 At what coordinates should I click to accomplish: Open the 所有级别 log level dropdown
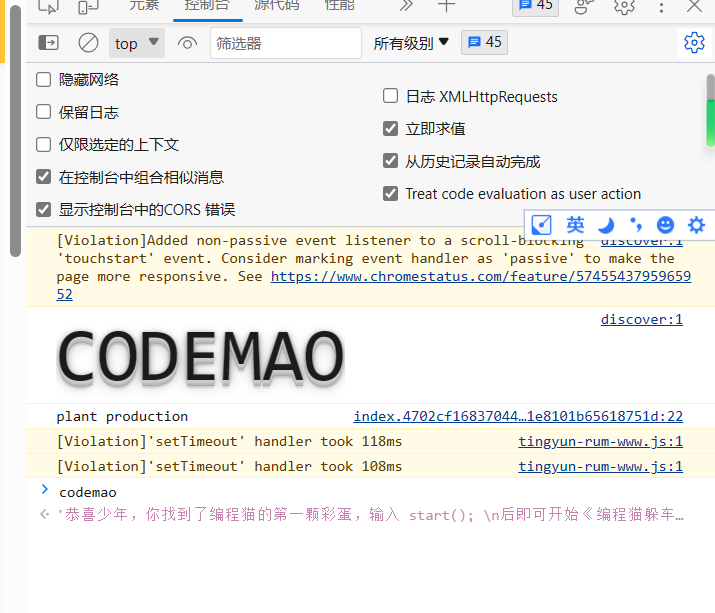pos(411,43)
